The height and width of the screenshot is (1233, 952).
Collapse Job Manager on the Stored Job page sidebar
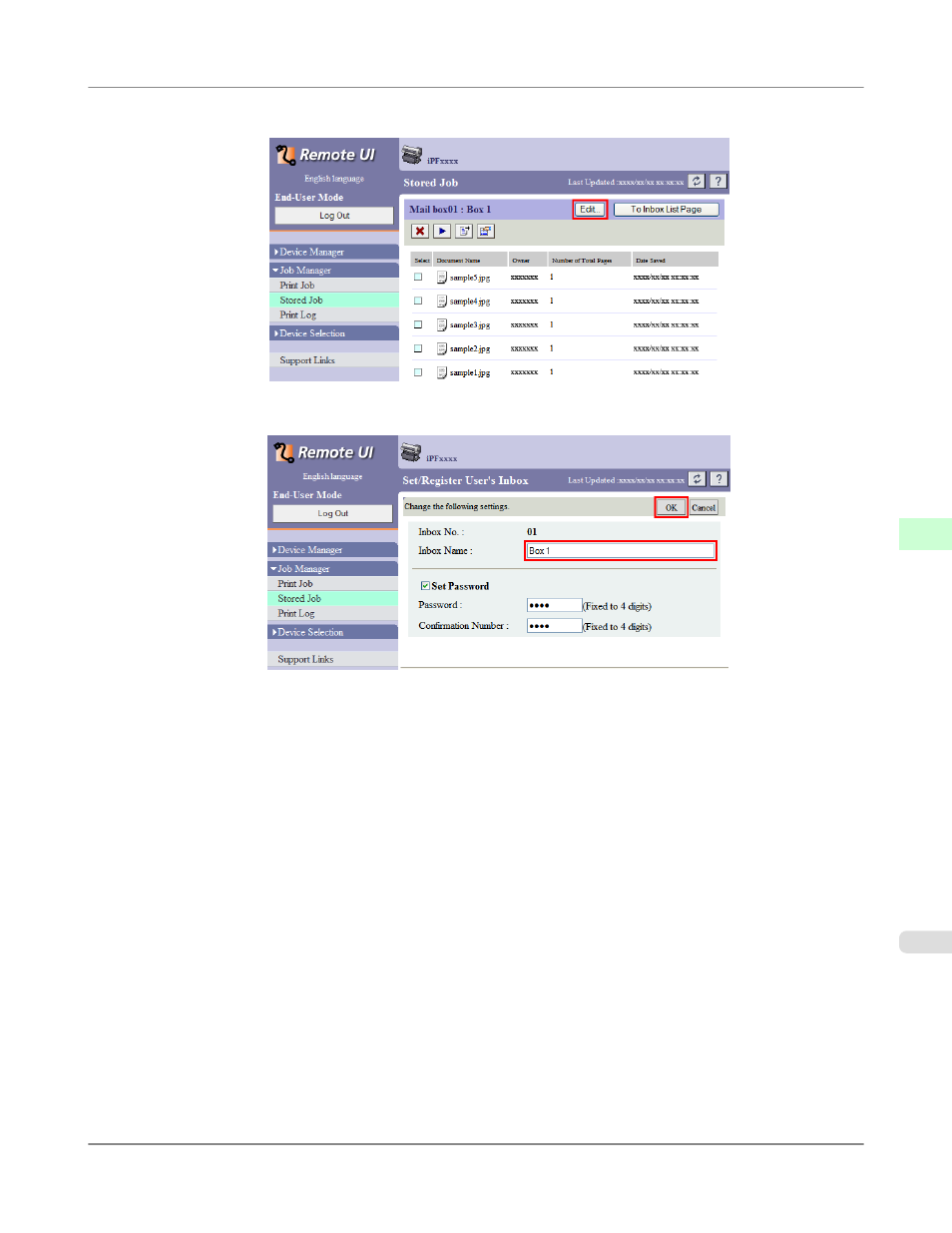click(x=334, y=270)
